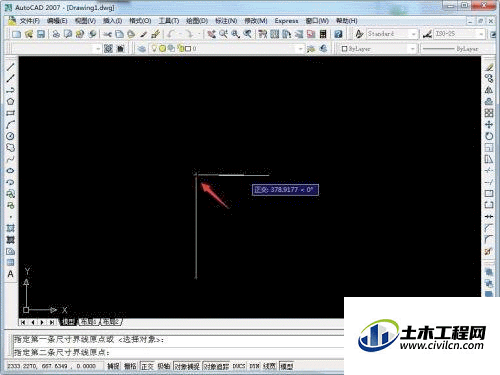This screenshot has height=375, width=500.
Task: Switch to the 布局1 layout tab
Action: (89, 322)
